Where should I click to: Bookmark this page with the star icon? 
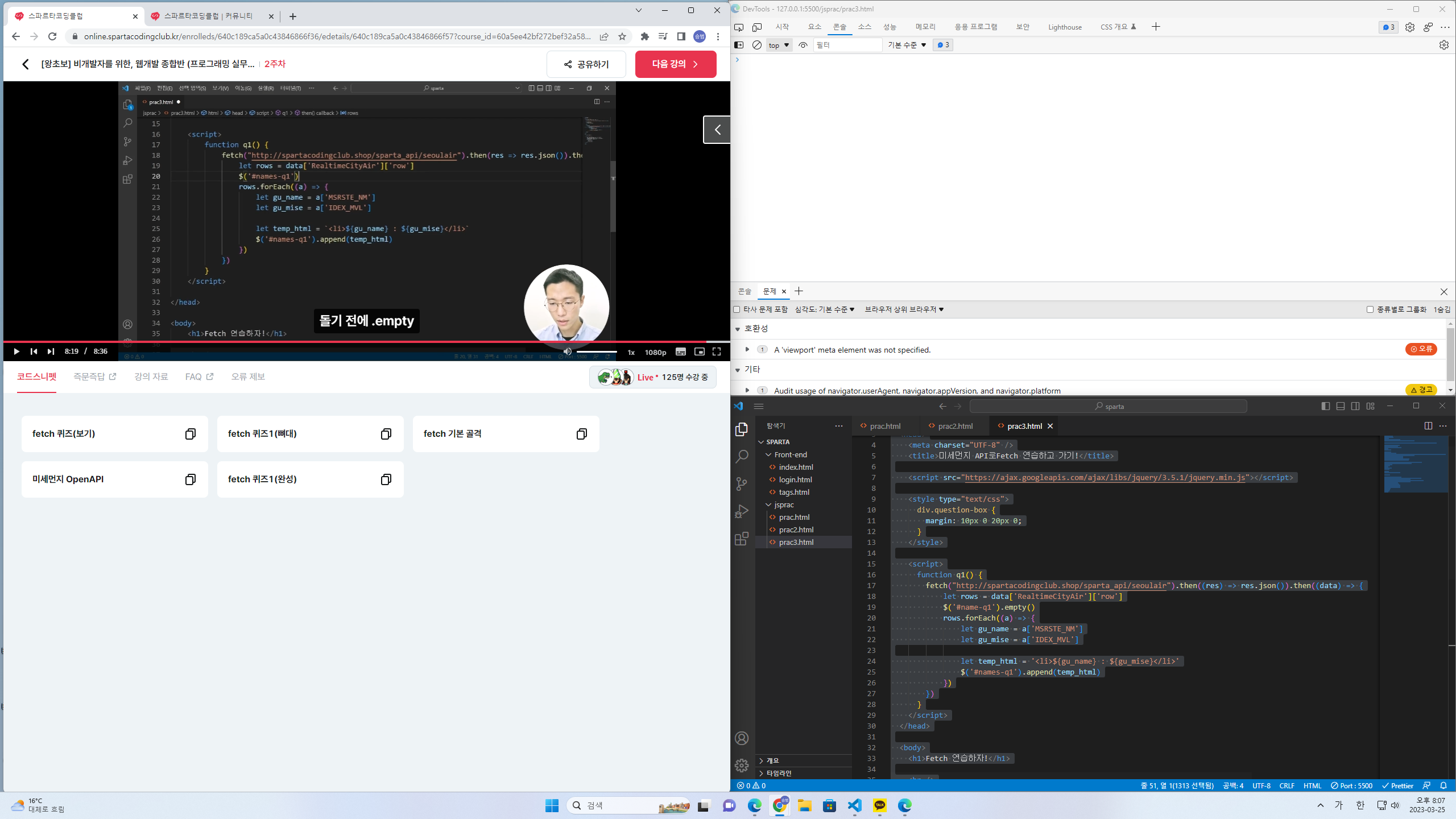(x=622, y=36)
